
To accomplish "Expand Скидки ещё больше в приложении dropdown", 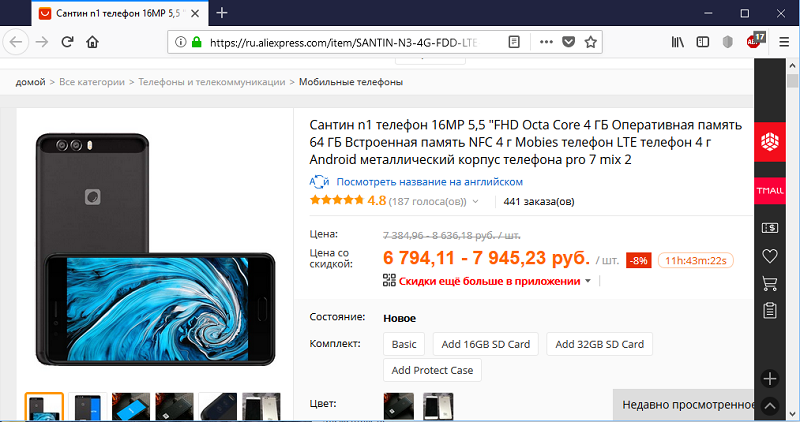I will 588,281.
